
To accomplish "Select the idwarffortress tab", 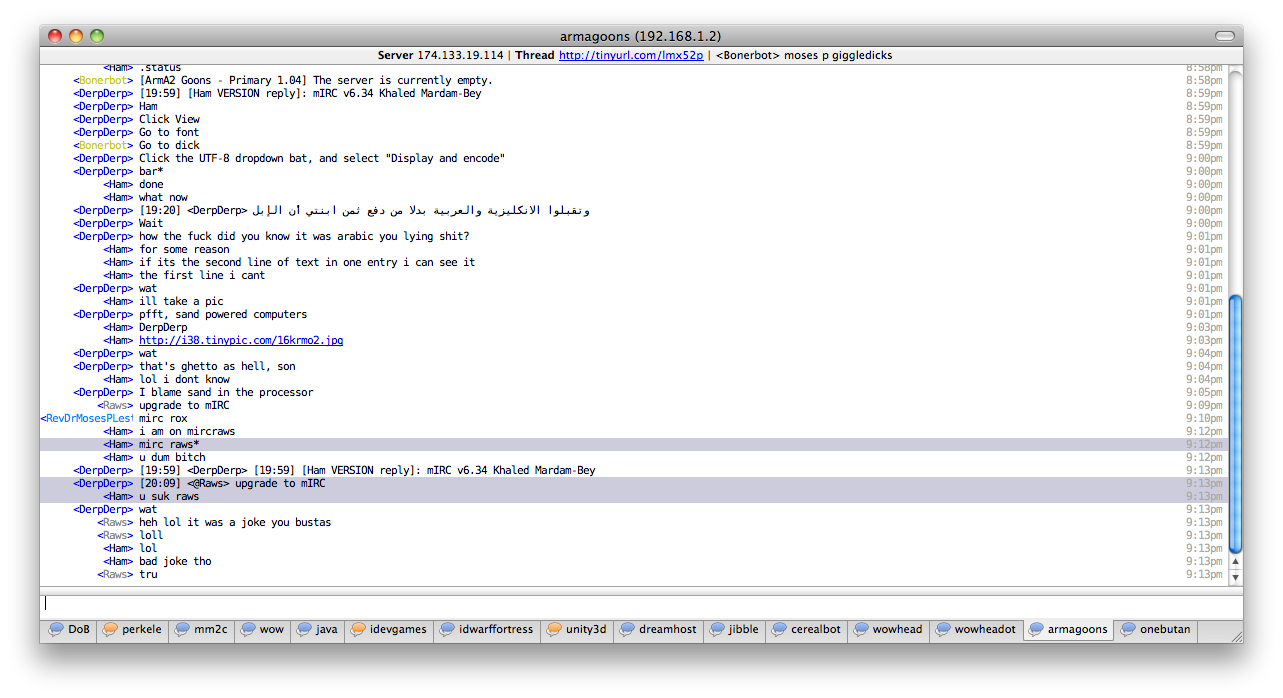I will tap(495, 630).
